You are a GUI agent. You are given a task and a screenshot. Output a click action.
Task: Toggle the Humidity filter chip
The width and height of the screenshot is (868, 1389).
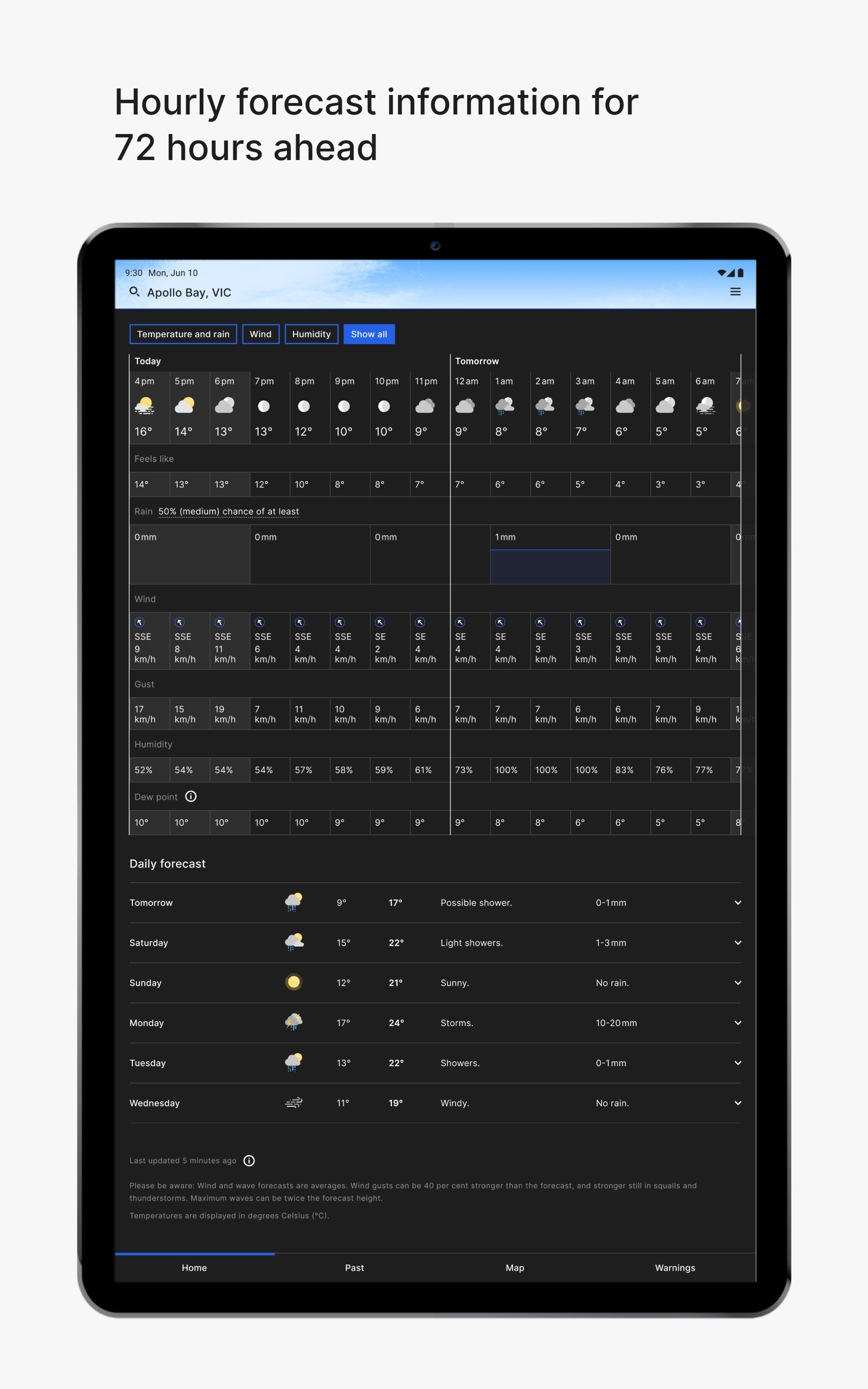click(311, 334)
